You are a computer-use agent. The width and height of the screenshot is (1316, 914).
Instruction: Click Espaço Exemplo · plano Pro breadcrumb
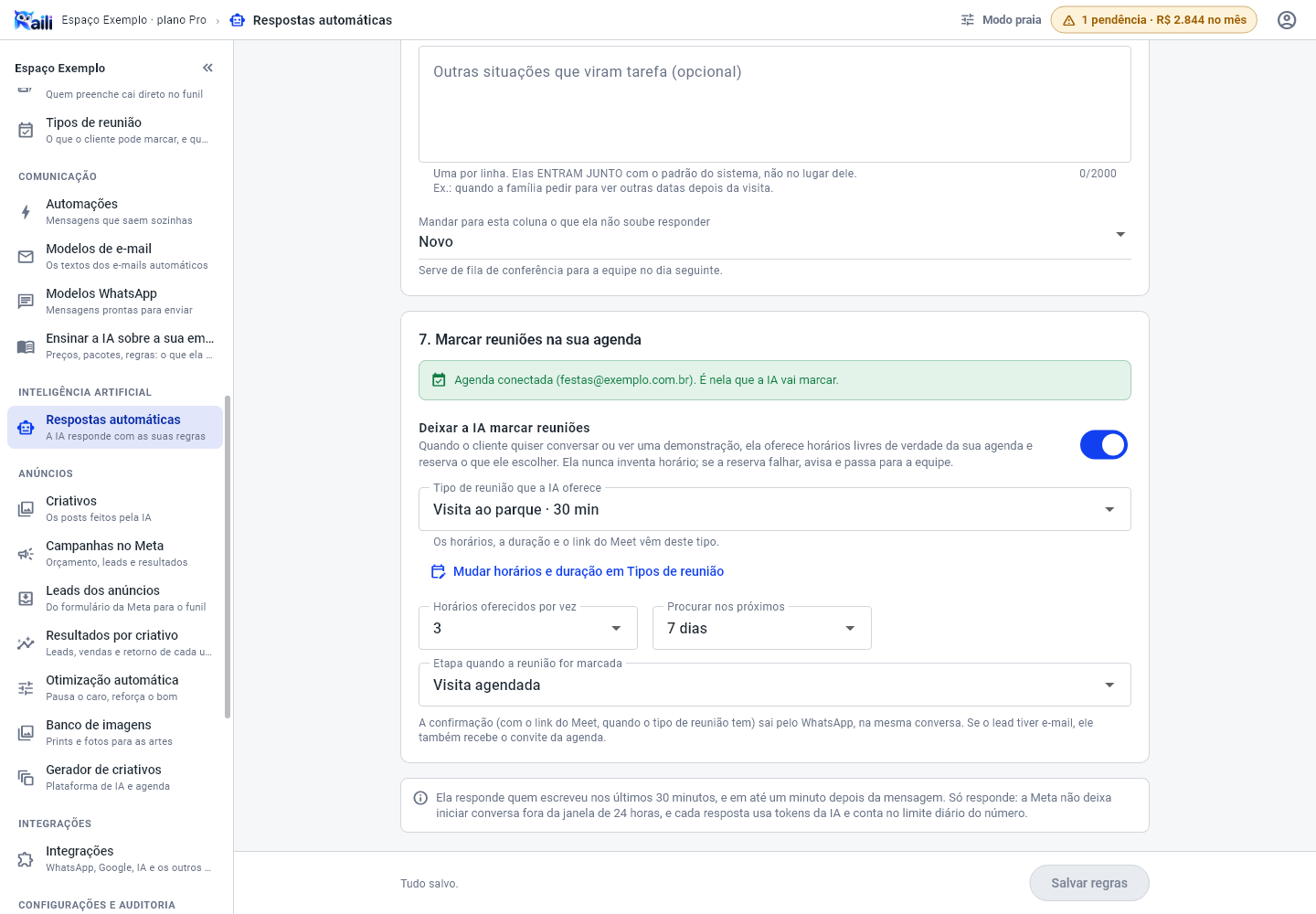(x=134, y=20)
